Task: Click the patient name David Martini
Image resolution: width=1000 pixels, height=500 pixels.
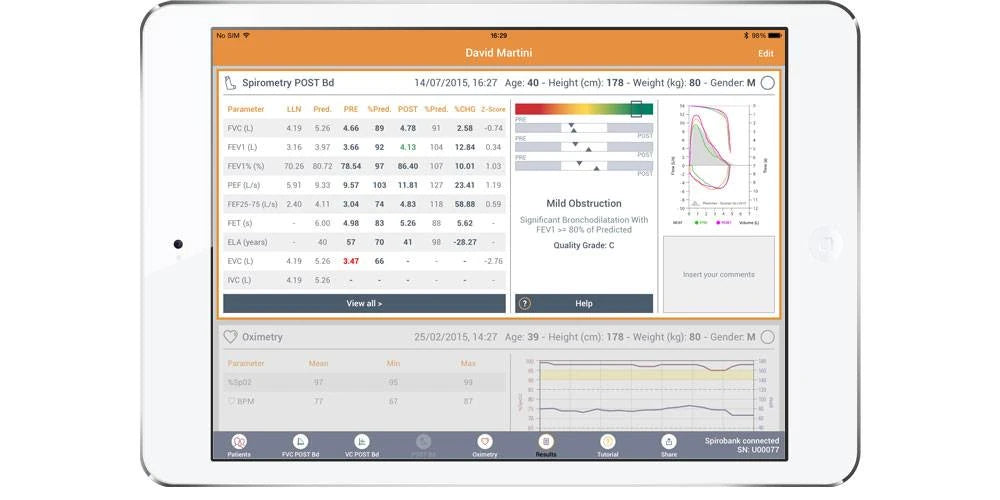Action: pyautogui.click(x=499, y=53)
